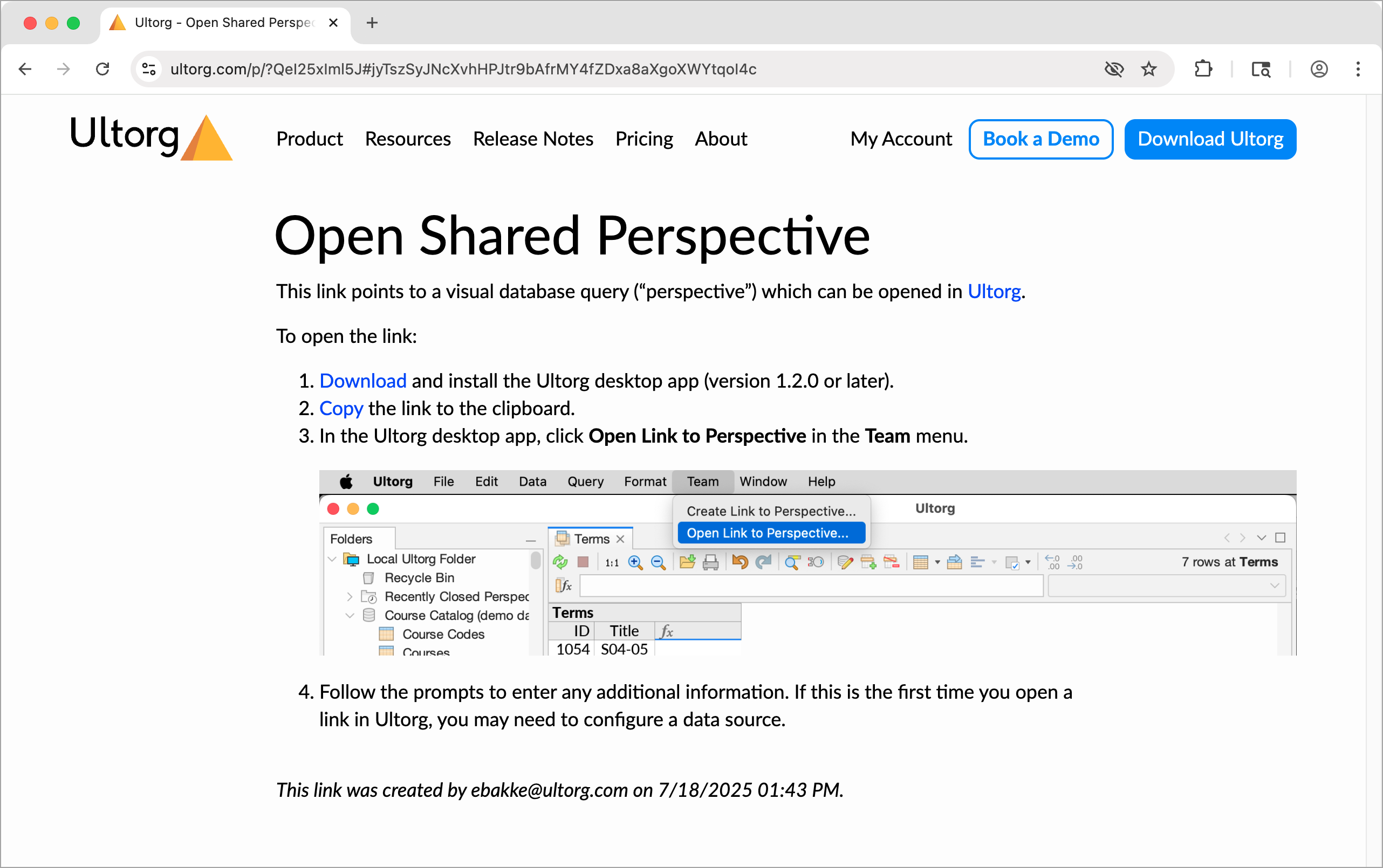Go back using the browser back arrow
The height and width of the screenshot is (868, 1383).
(x=25, y=70)
